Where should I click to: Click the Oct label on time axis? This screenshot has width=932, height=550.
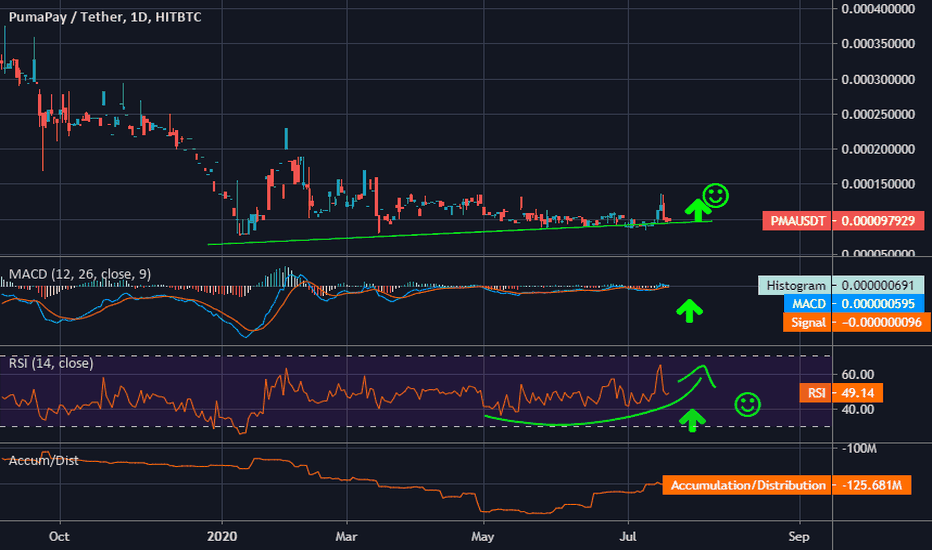pyautogui.click(x=59, y=536)
